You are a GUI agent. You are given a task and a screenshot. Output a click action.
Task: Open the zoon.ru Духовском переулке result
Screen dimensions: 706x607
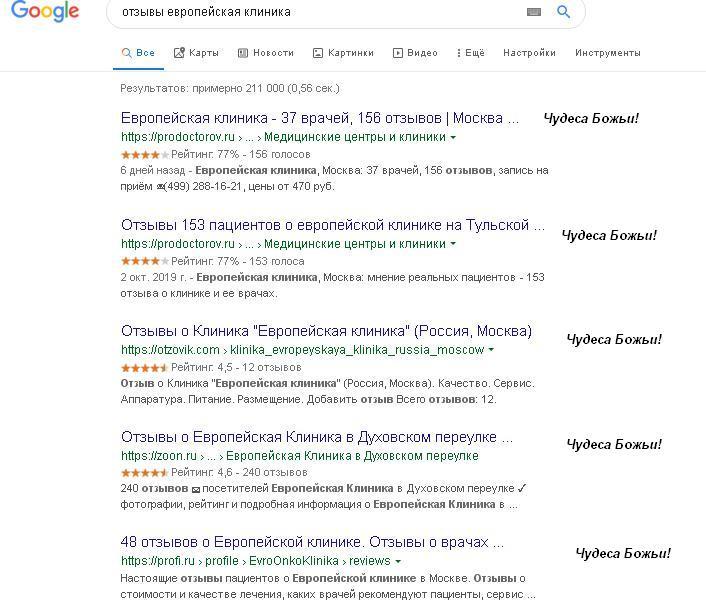click(317, 437)
